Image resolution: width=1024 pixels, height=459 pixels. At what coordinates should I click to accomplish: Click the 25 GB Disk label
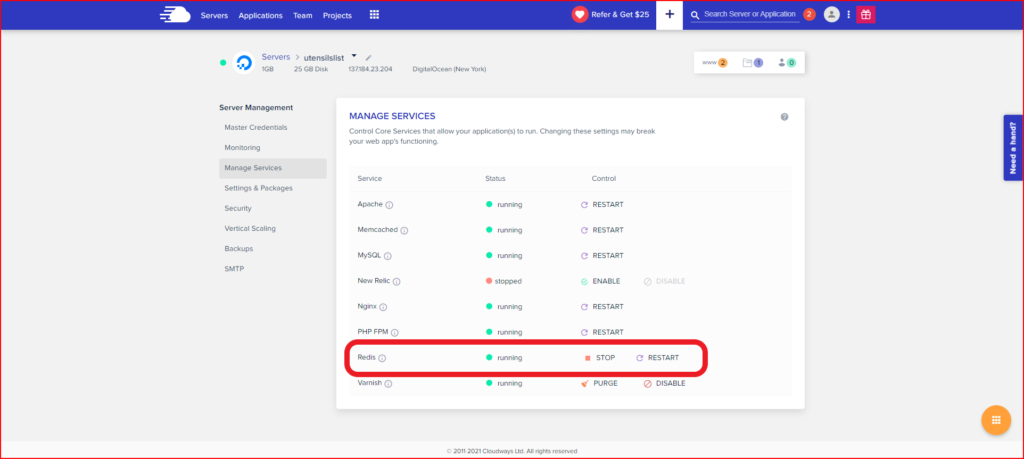pyautogui.click(x=311, y=69)
